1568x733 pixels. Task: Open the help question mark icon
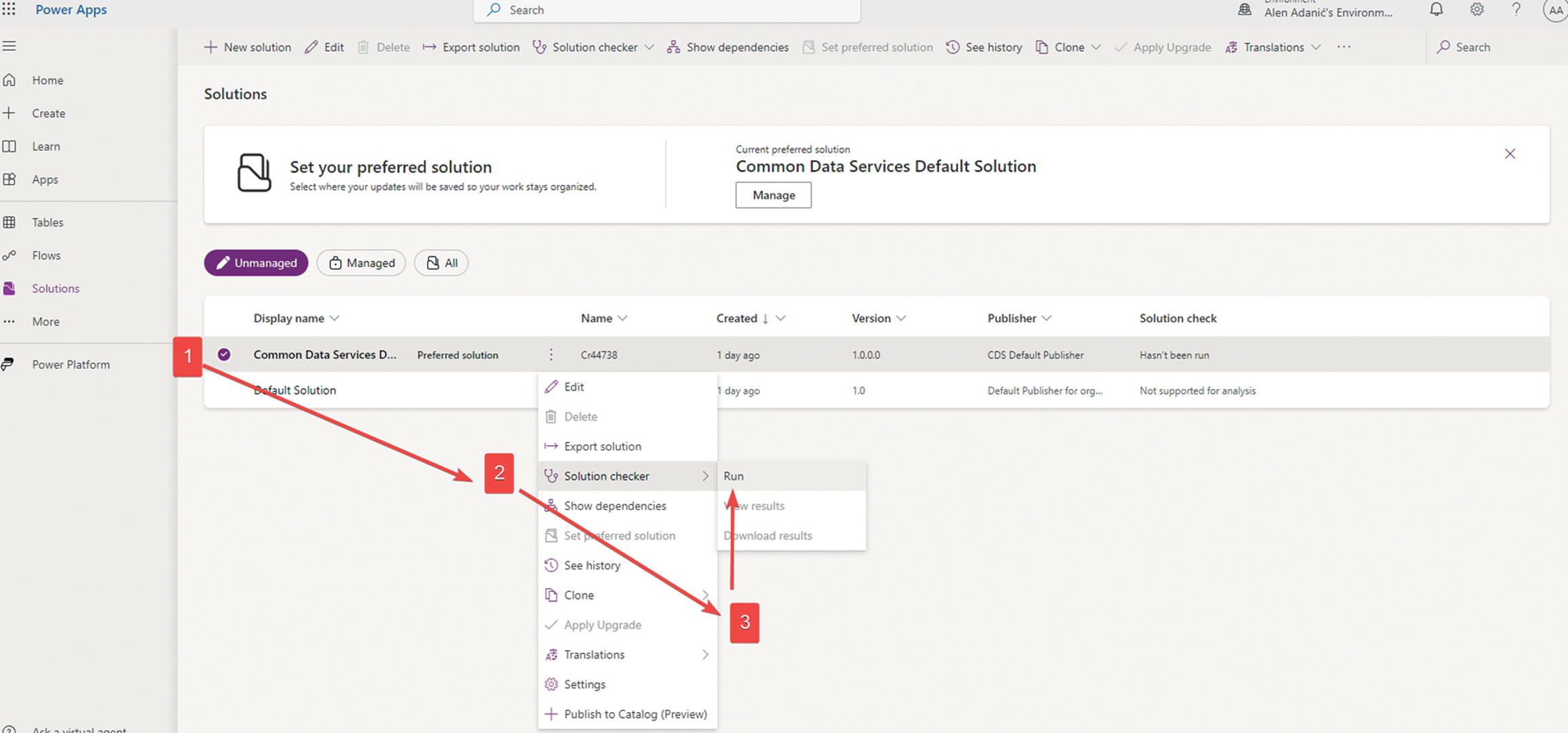(x=1516, y=10)
